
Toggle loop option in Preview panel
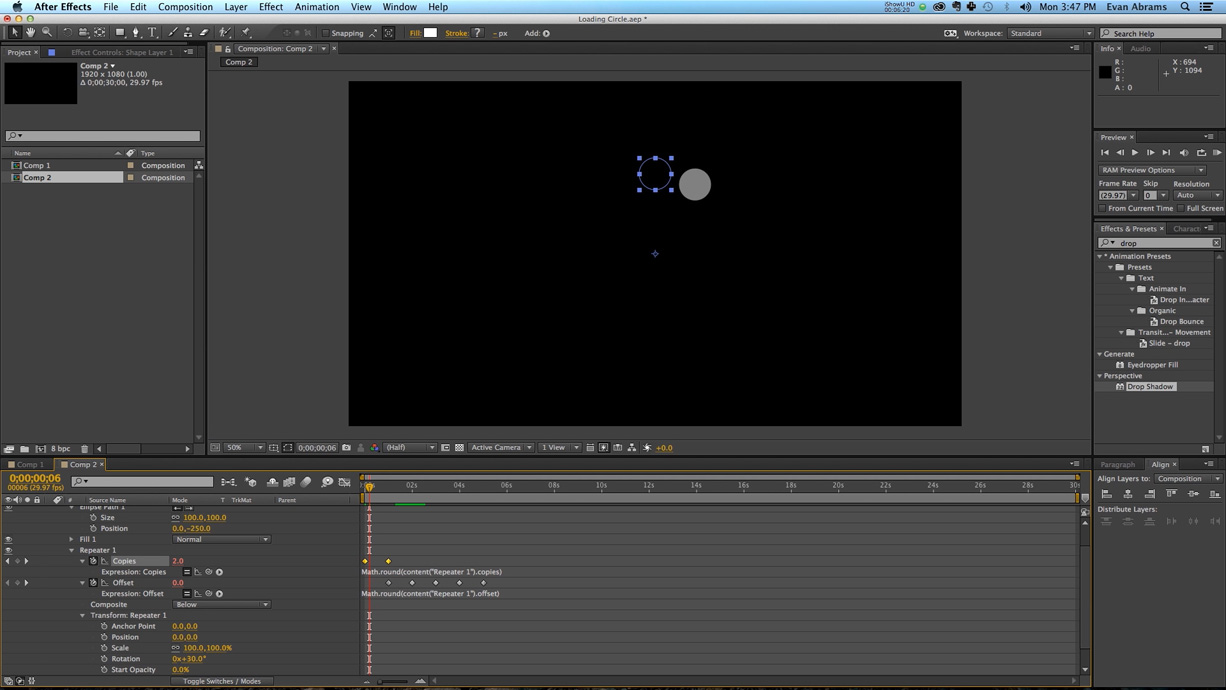(1201, 153)
